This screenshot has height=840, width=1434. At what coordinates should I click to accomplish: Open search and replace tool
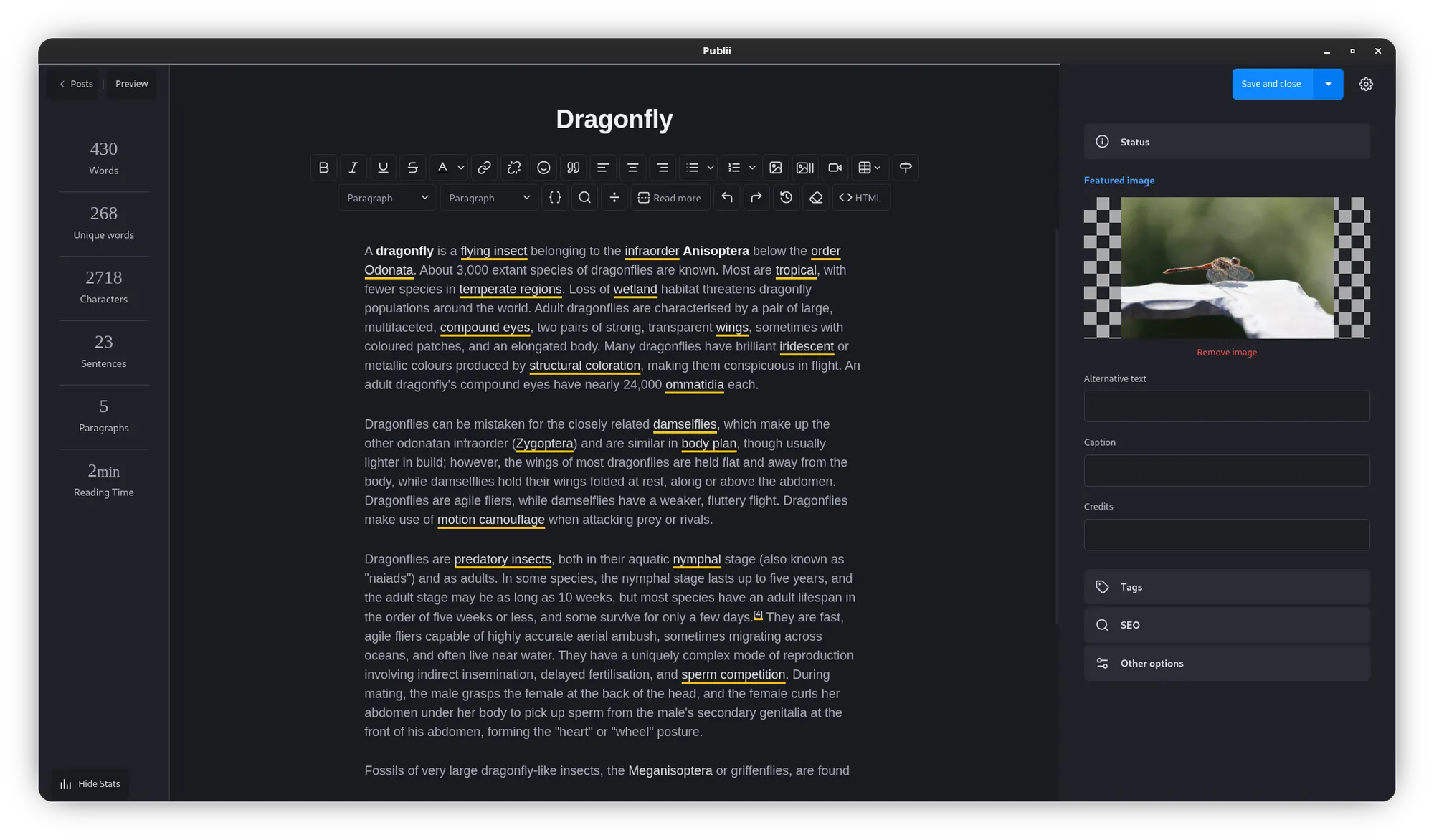click(x=585, y=198)
